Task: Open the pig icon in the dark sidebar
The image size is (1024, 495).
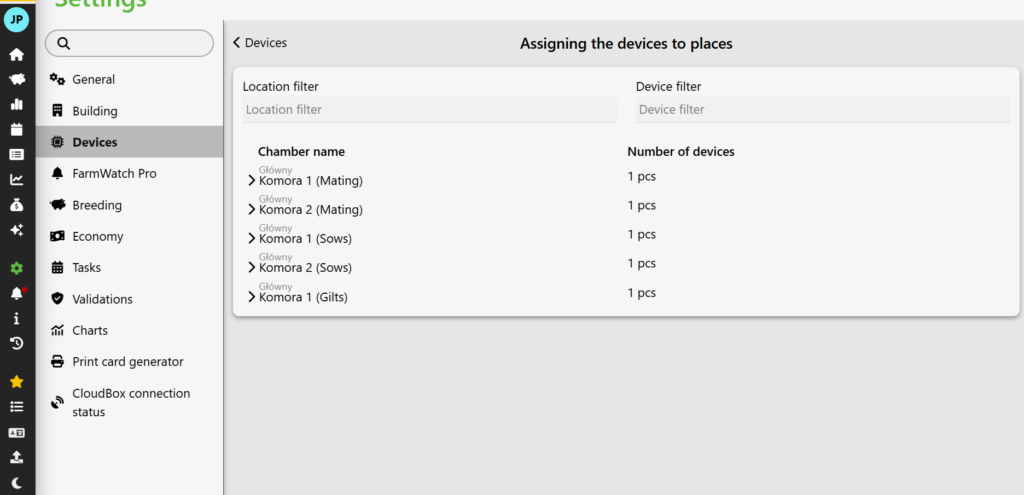Action: pos(16,79)
